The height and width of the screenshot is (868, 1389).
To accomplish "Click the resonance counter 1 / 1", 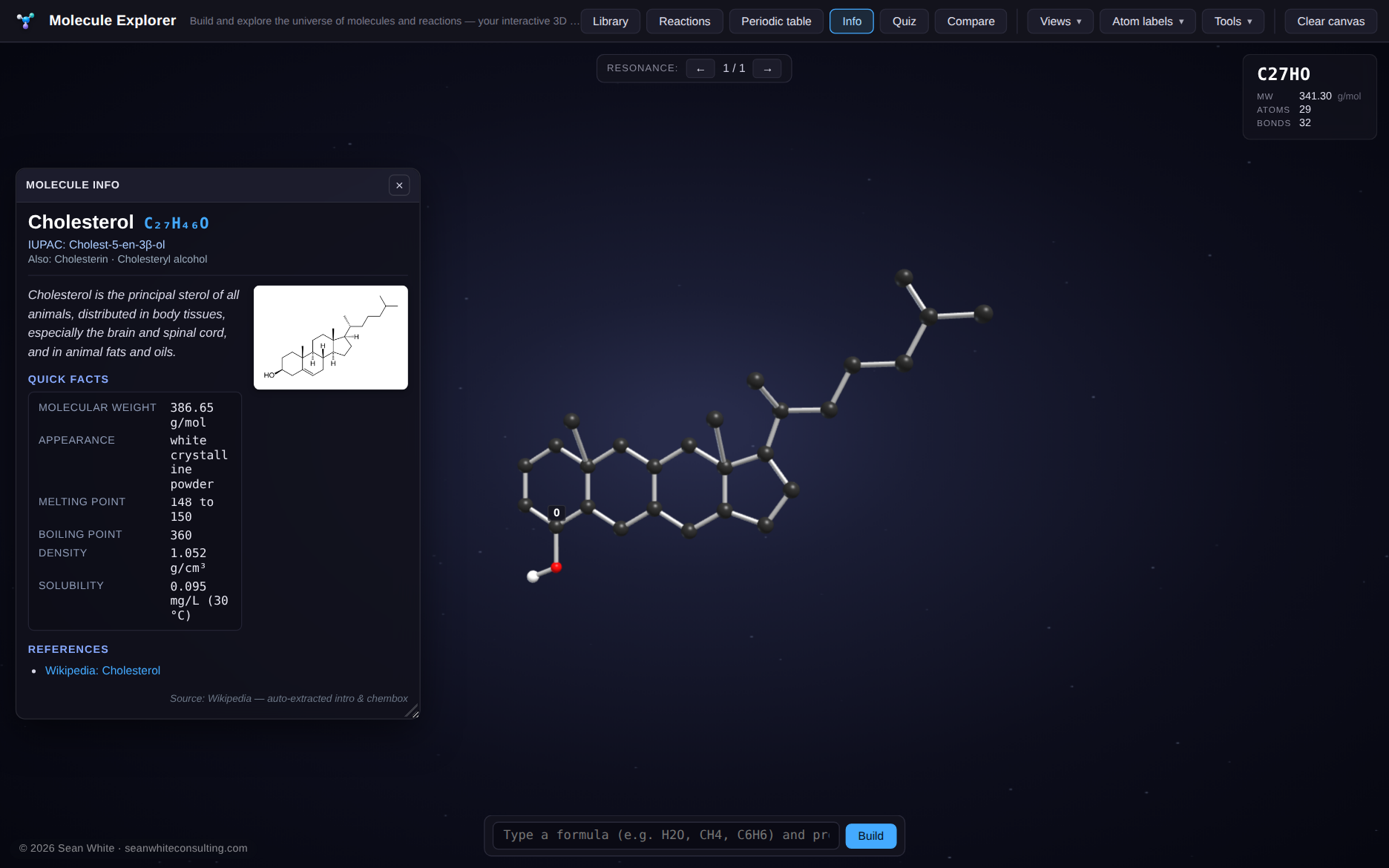I will [734, 68].
